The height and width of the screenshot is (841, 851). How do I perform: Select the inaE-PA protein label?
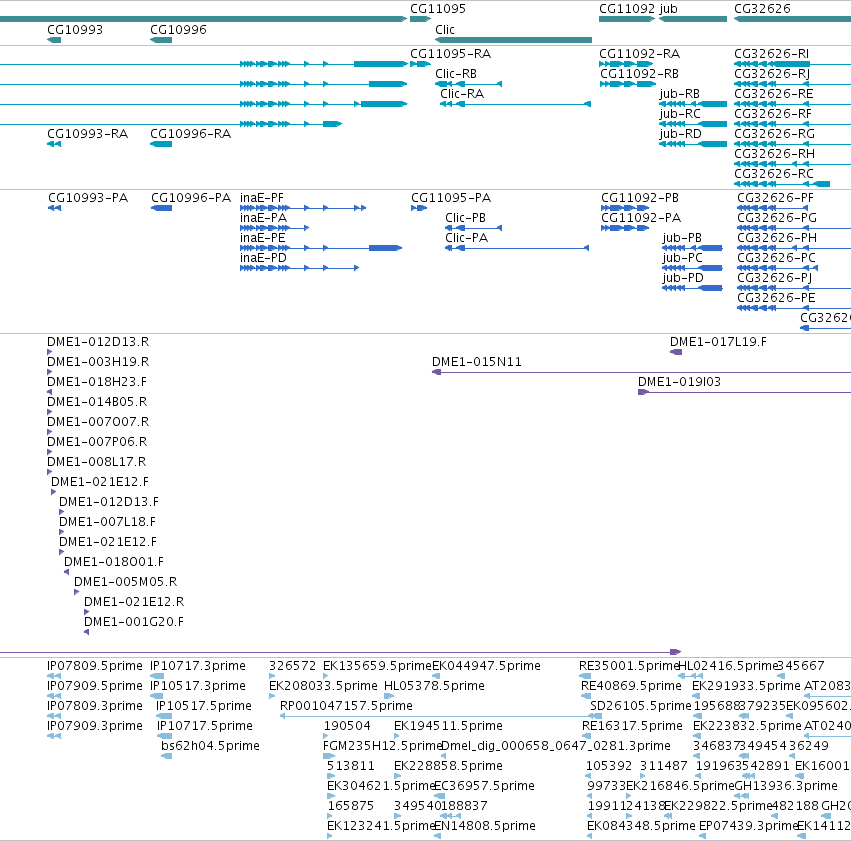coord(263,218)
